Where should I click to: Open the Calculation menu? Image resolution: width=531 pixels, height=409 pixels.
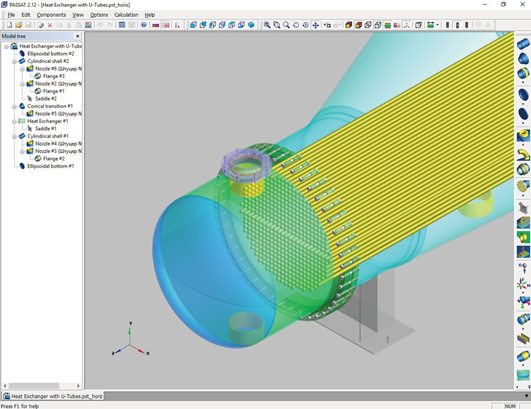pyautogui.click(x=126, y=15)
